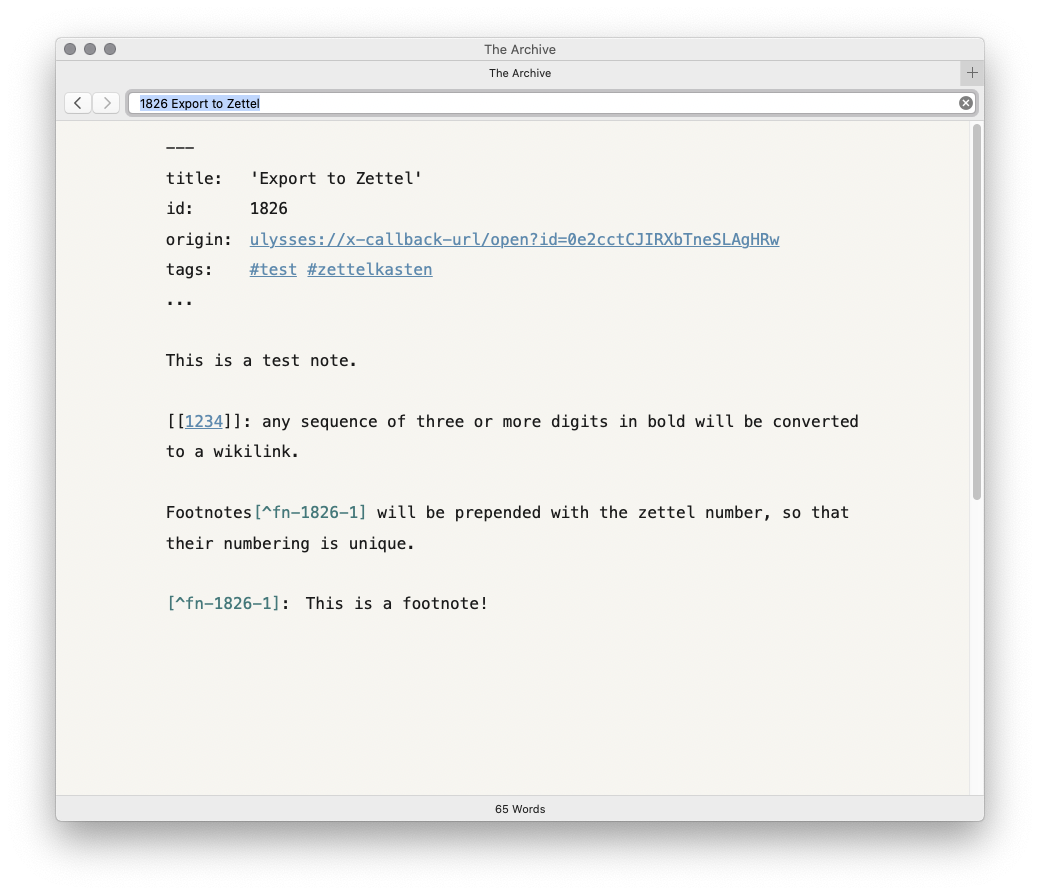Click the words 'to a wikilink.'
This screenshot has height=895, width=1040.
[232, 451]
